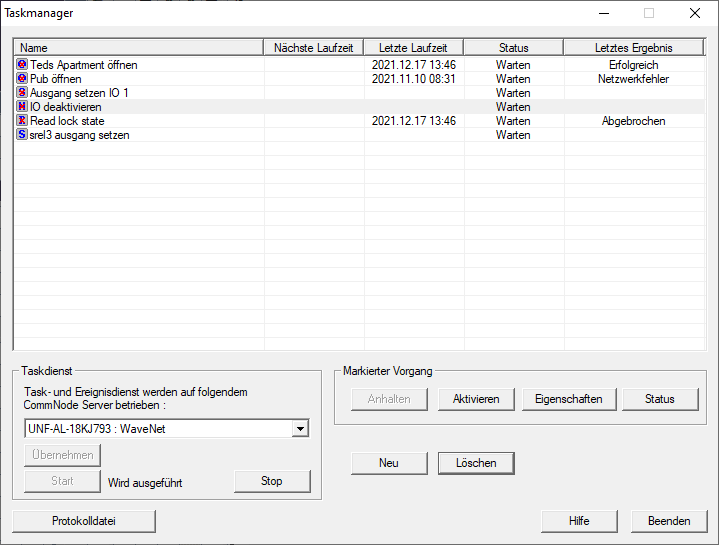719x545 pixels.
Task: Show Status of the marked task
Action: pos(659,399)
